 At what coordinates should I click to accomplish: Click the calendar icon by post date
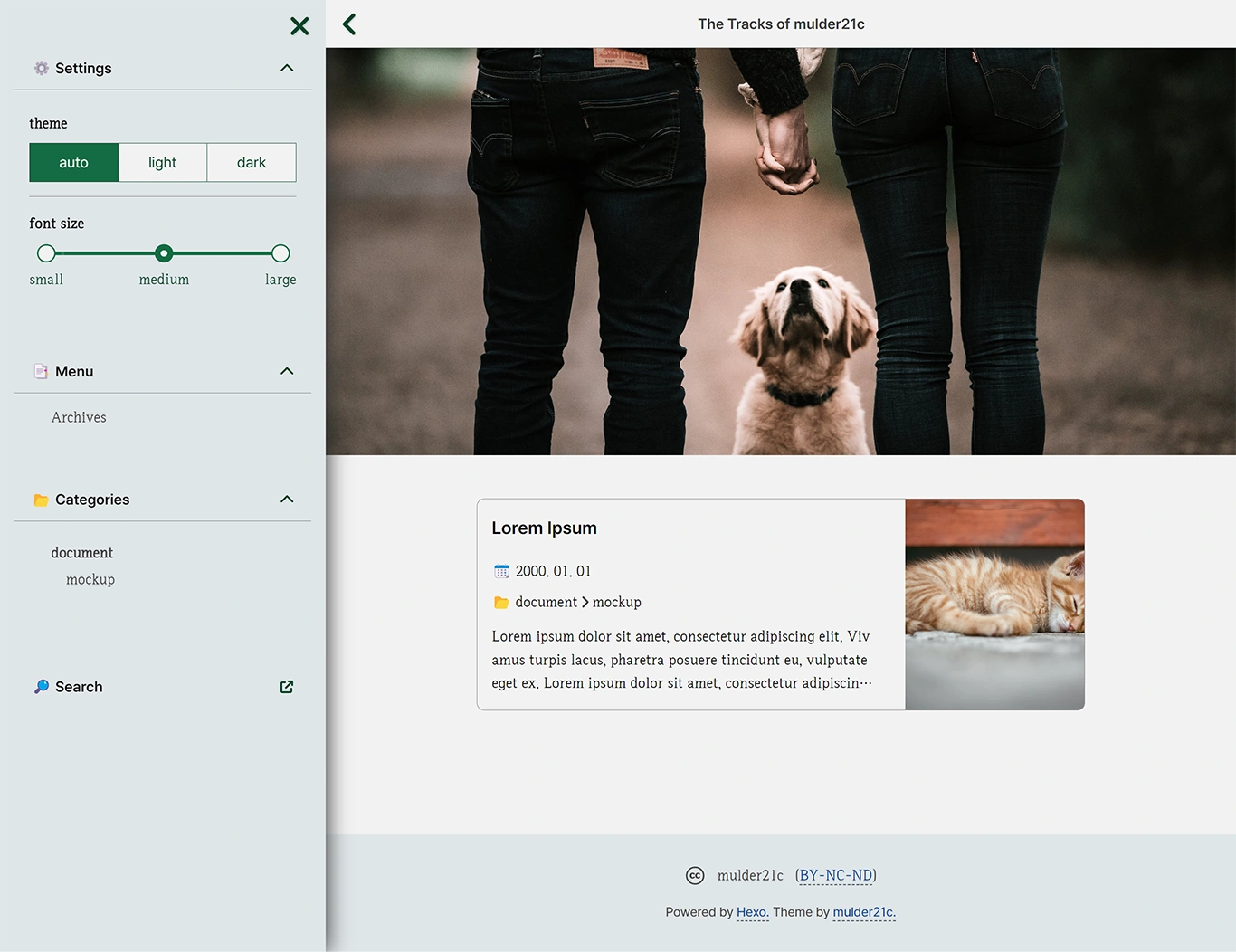tap(501, 571)
